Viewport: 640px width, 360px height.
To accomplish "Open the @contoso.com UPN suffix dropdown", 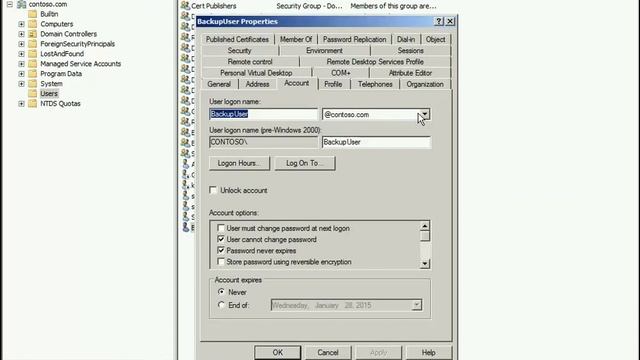I will (x=424, y=114).
